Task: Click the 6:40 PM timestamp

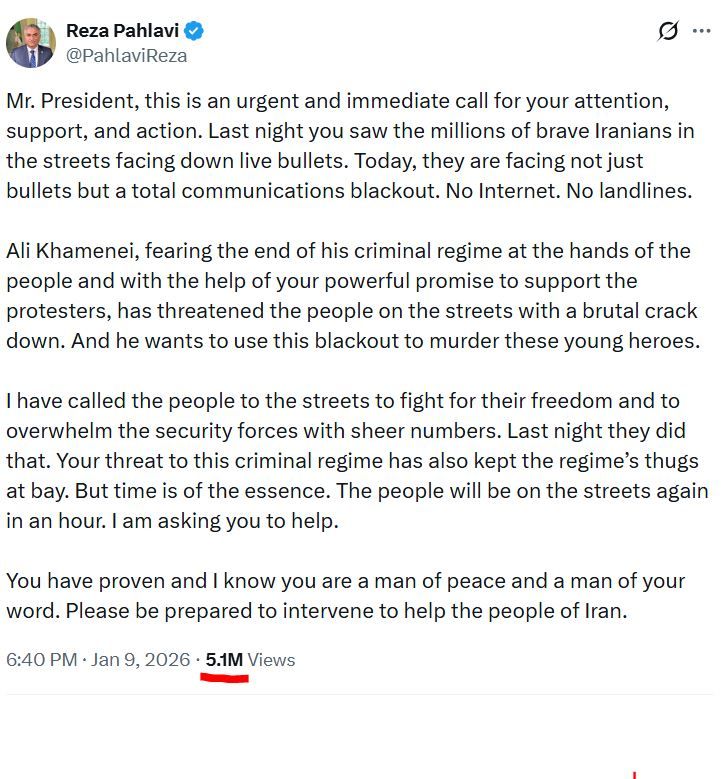Action: click(x=41, y=660)
